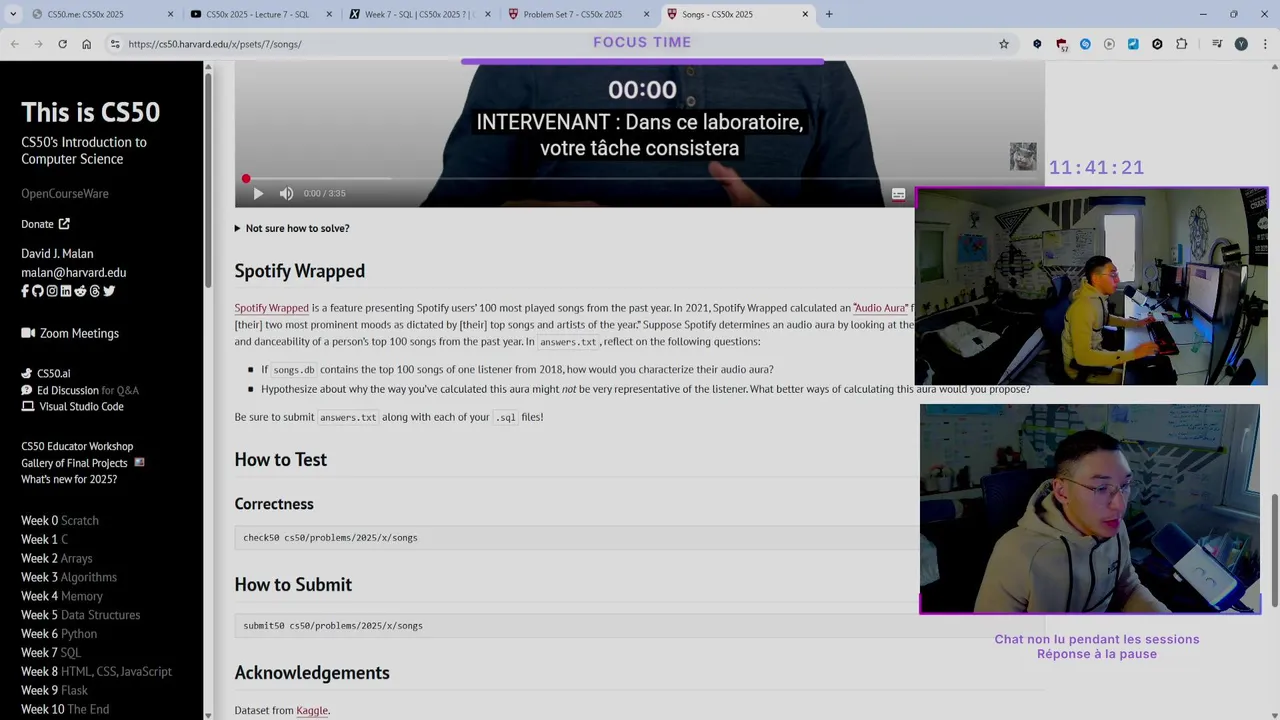Open the Chrome profile avatar
1280x720 pixels.
(1241, 44)
